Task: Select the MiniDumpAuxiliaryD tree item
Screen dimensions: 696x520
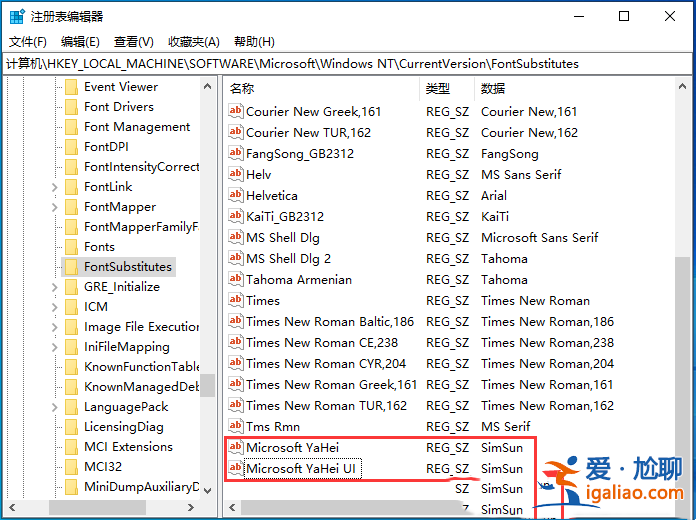Action: coord(141,487)
